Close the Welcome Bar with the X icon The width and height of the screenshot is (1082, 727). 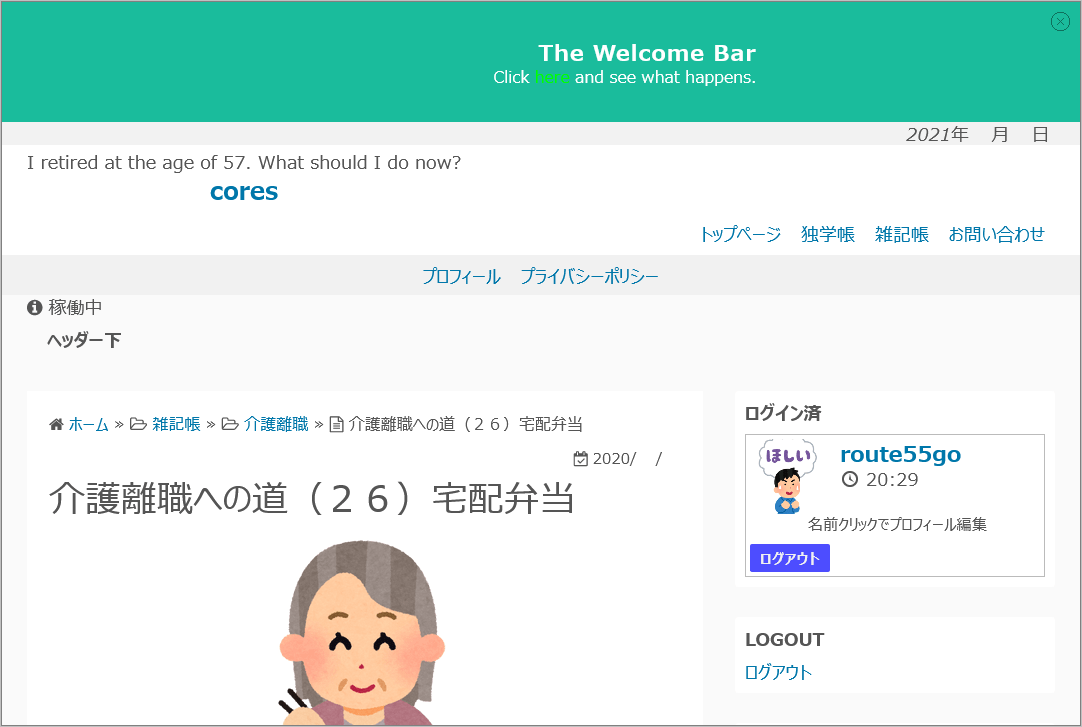pyautogui.click(x=1060, y=22)
